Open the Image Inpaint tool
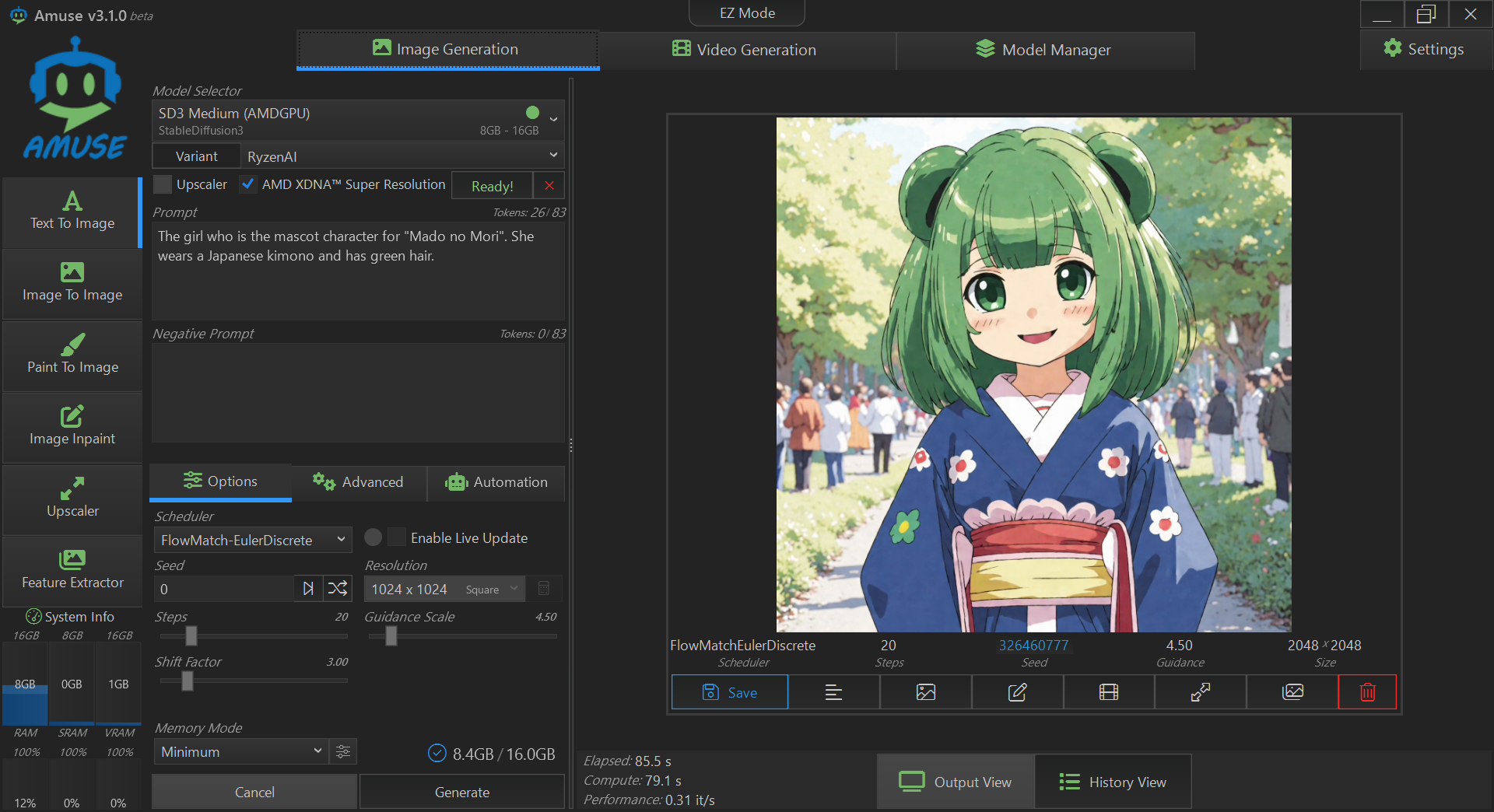 (x=72, y=427)
